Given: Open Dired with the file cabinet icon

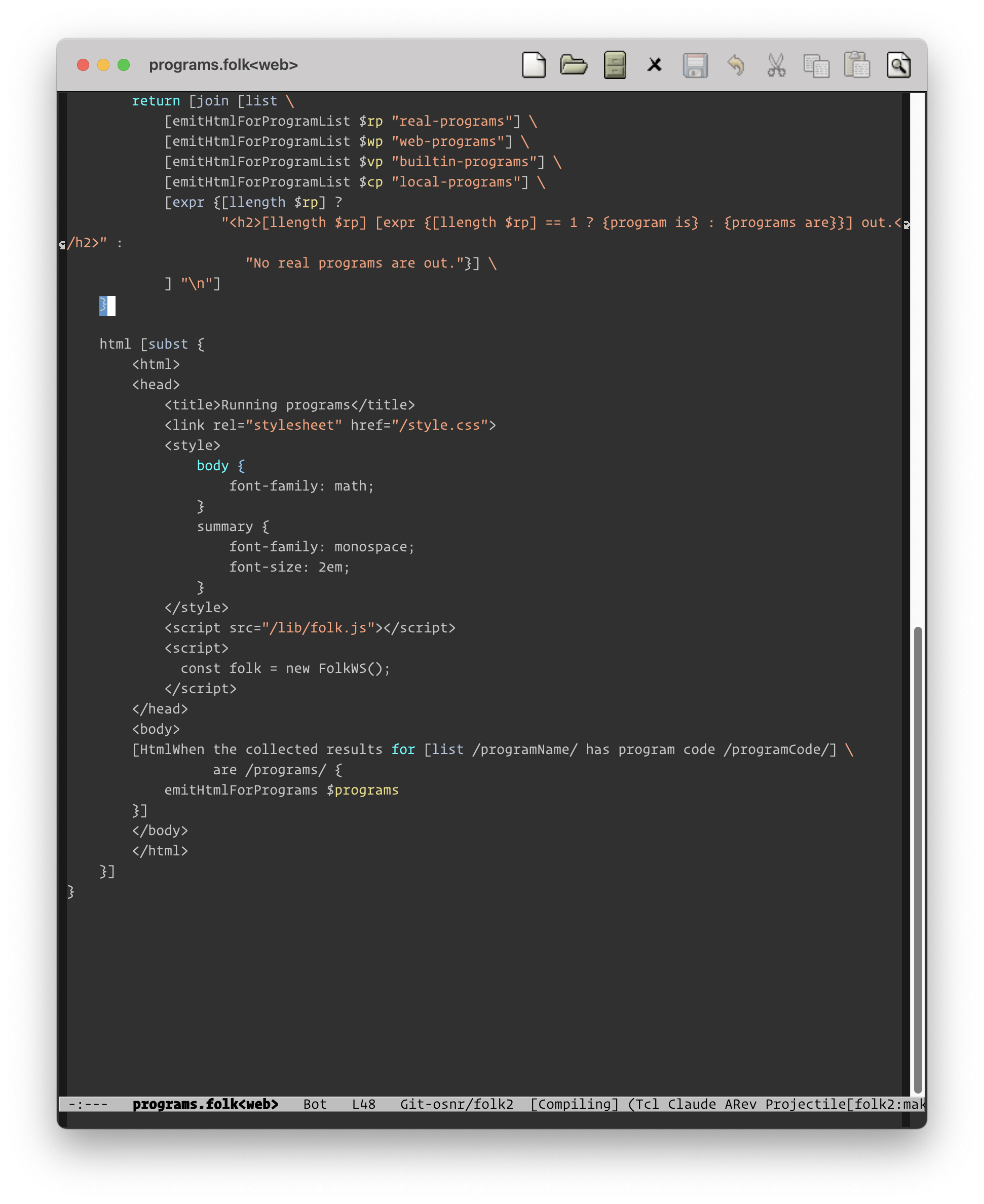Looking at the screenshot, I should tap(615, 65).
